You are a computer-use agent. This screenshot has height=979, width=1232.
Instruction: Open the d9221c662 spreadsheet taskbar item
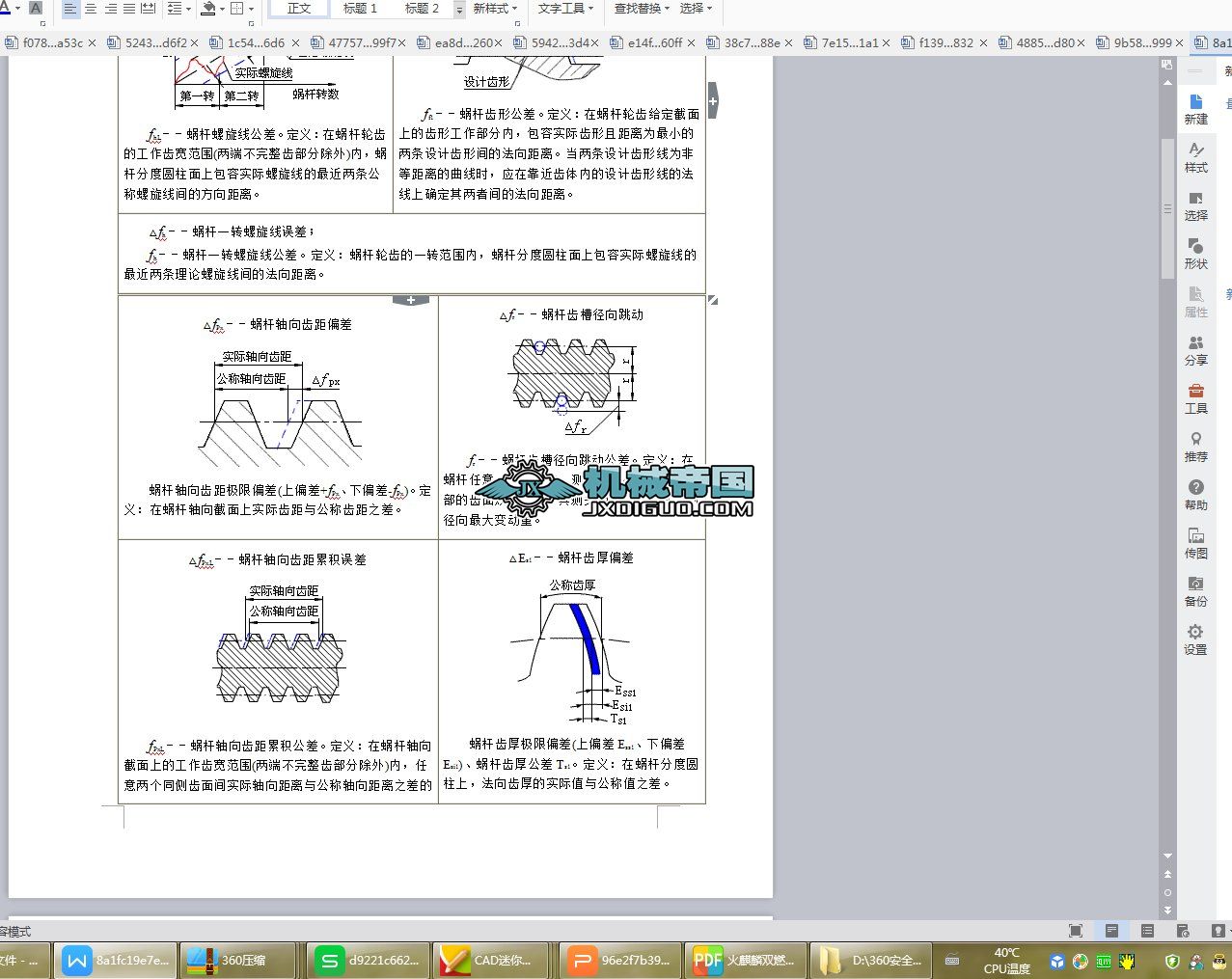coord(370,961)
